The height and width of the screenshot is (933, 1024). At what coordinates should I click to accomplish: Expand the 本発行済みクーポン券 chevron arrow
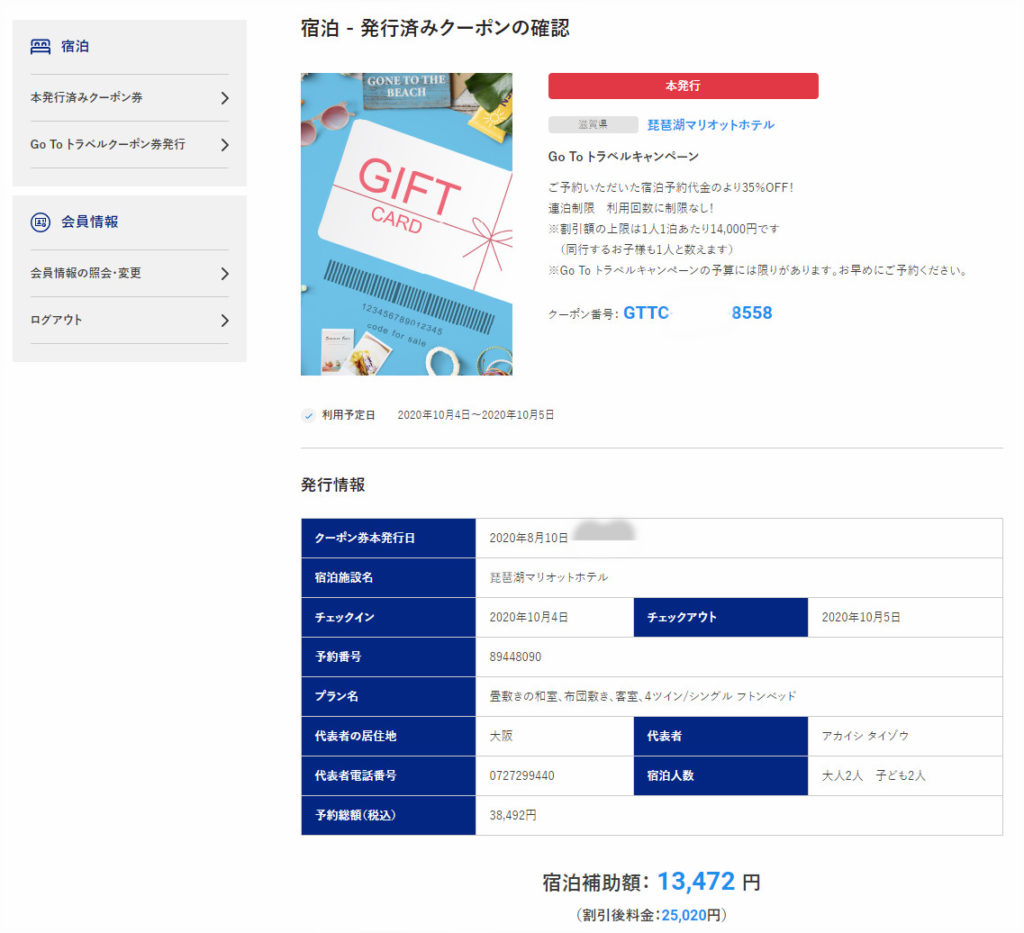click(224, 98)
